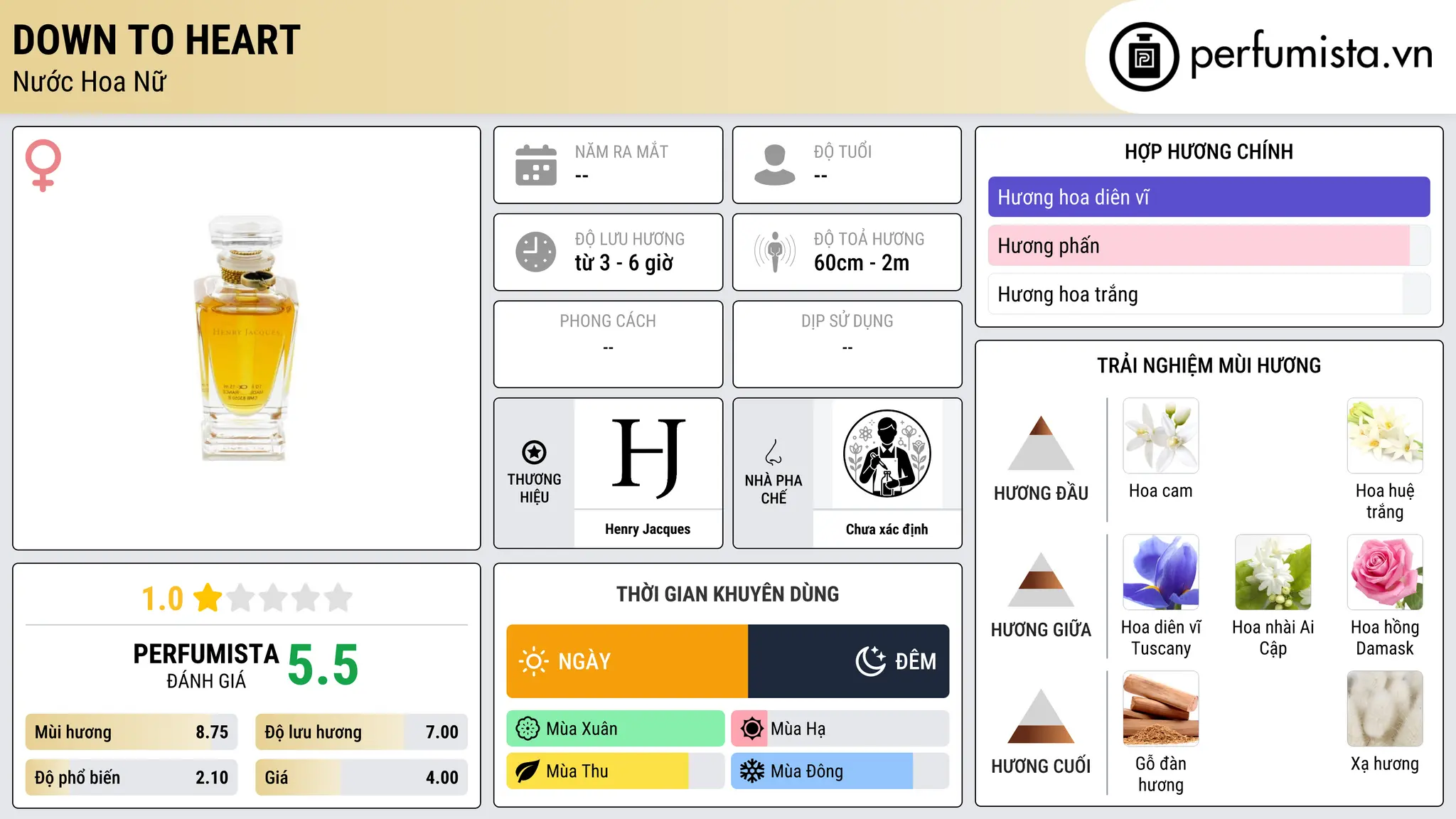Screen dimensions: 1456x819
Task: Click the moon icon in the Đêm bar
Action: pos(870,661)
